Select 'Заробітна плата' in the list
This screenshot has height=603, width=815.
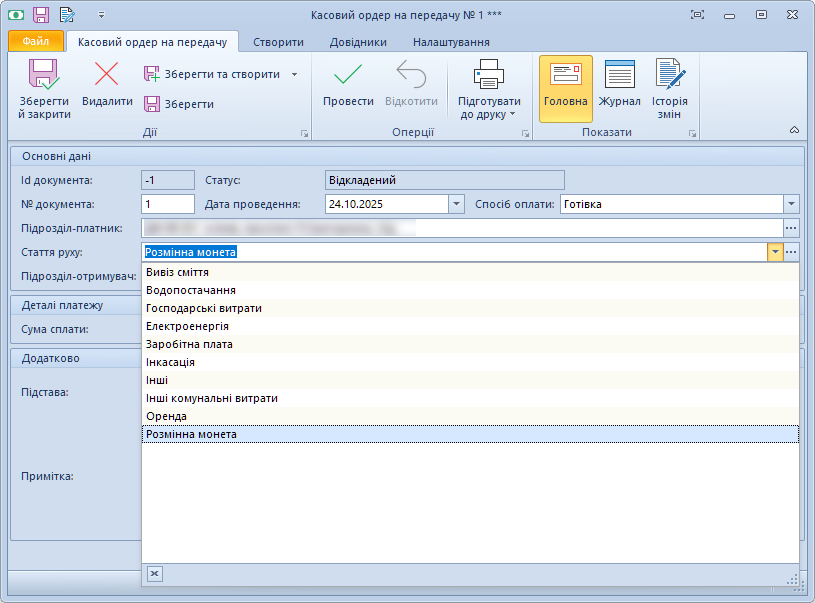189,344
